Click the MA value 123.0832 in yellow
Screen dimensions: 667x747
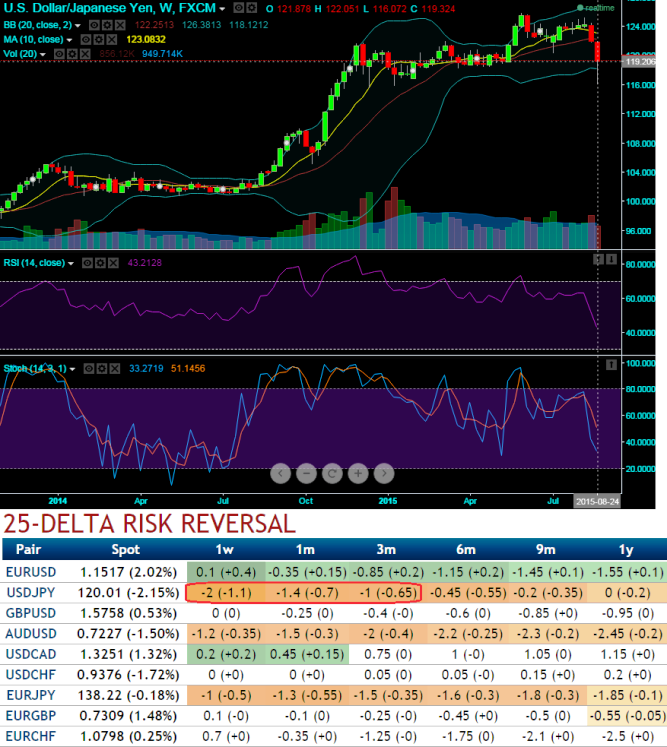point(146,40)
